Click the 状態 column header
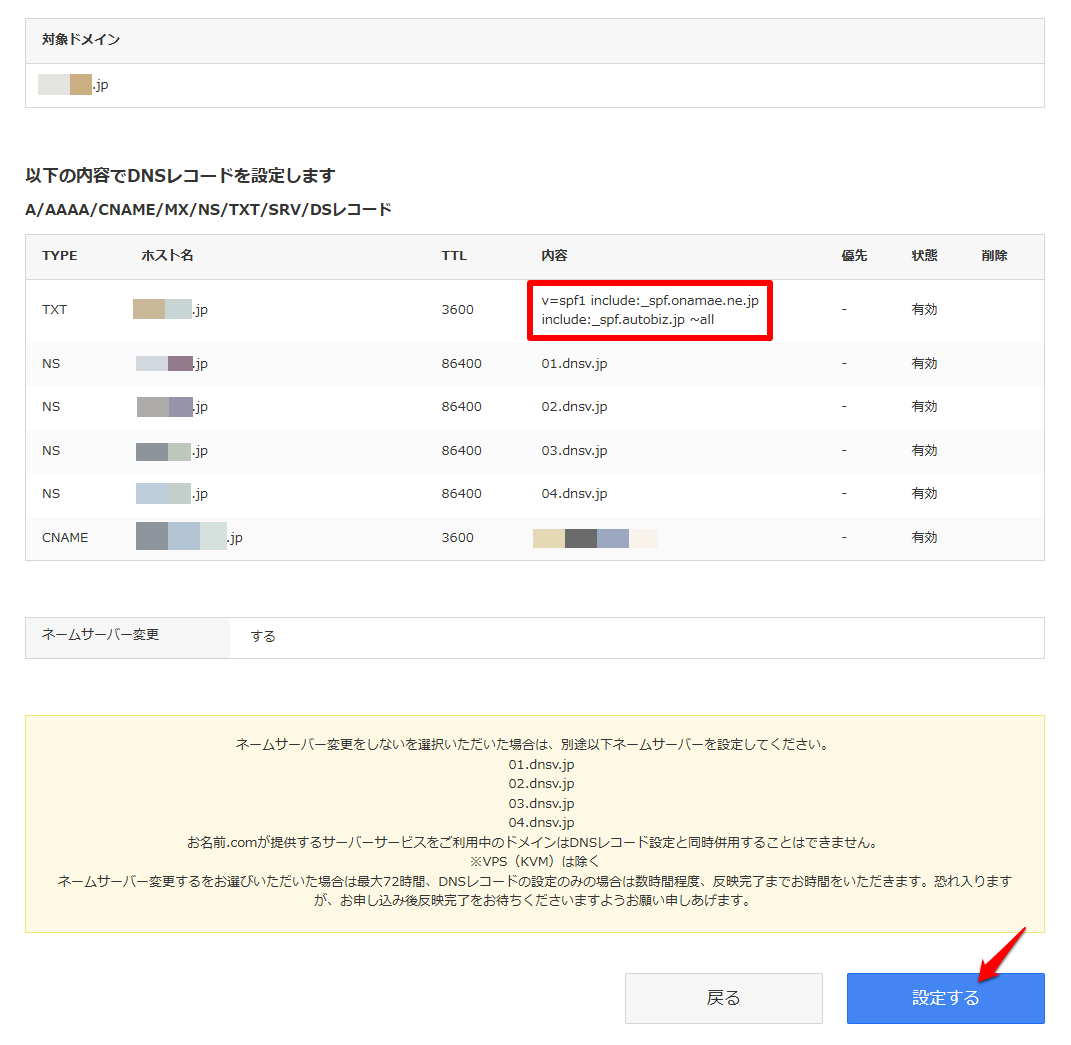Image resolution: width=1071 pixels, height=1045 pixels. click(924, 256)
